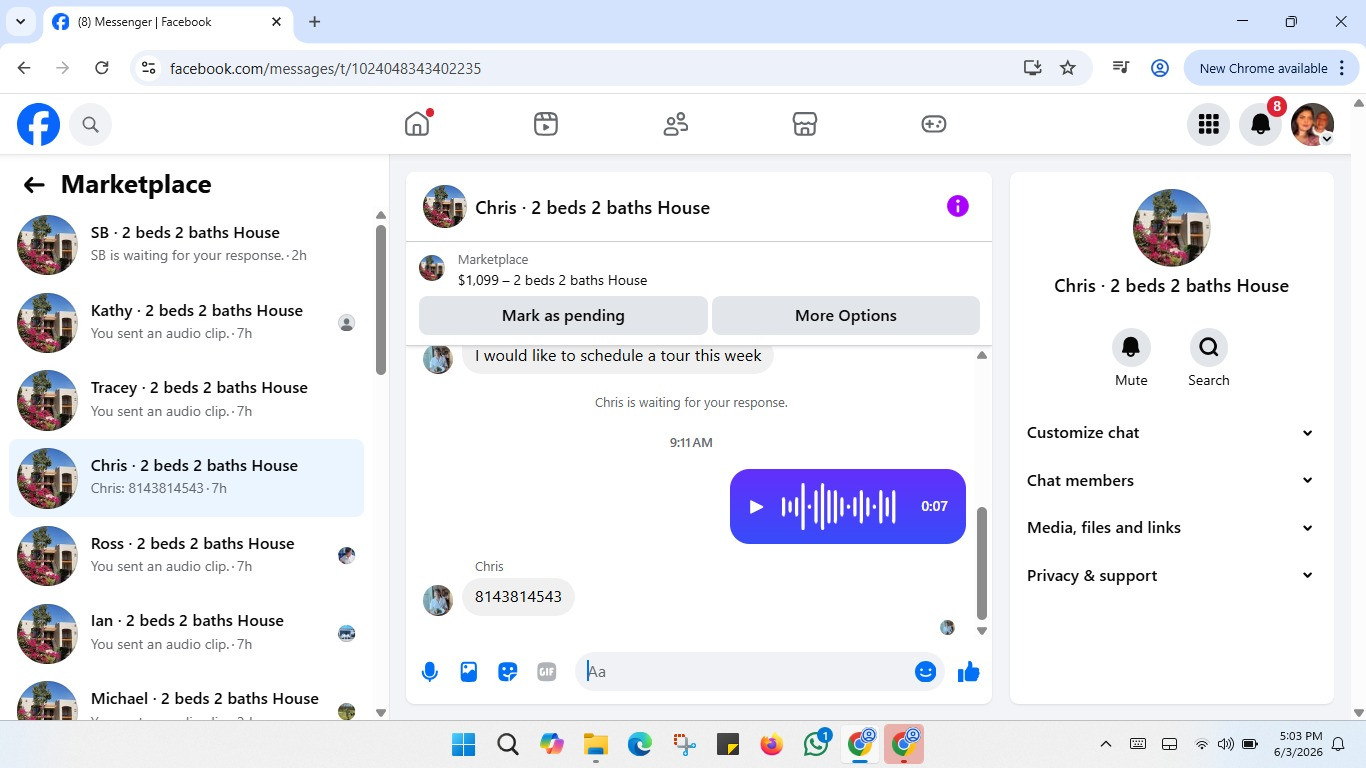Screen dimensions: 1366x768
Task: Attach a file using the photo icon
Action: pos(469,672)
